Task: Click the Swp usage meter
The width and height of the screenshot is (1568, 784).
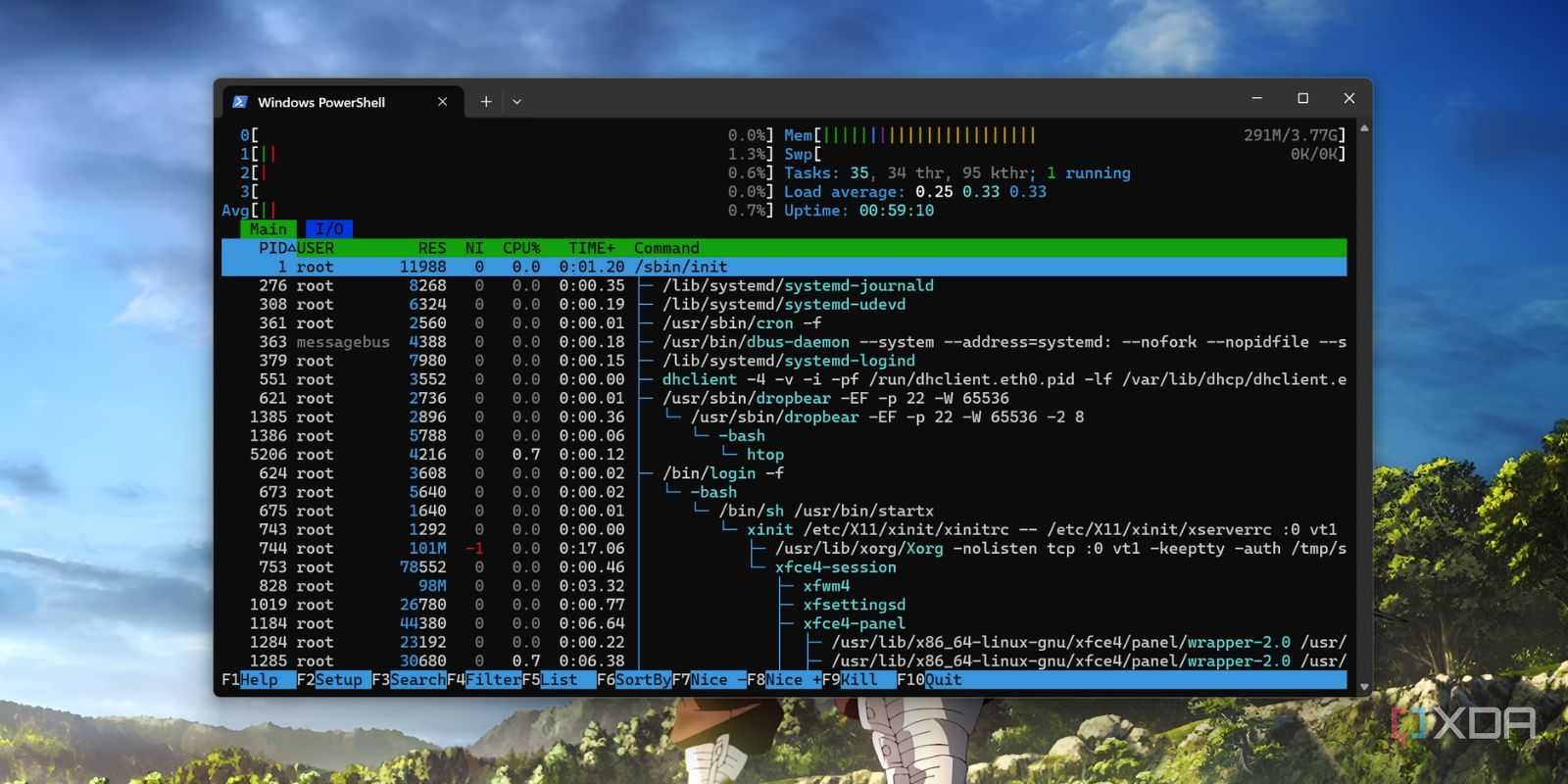Action: (x=1065, y=154)
